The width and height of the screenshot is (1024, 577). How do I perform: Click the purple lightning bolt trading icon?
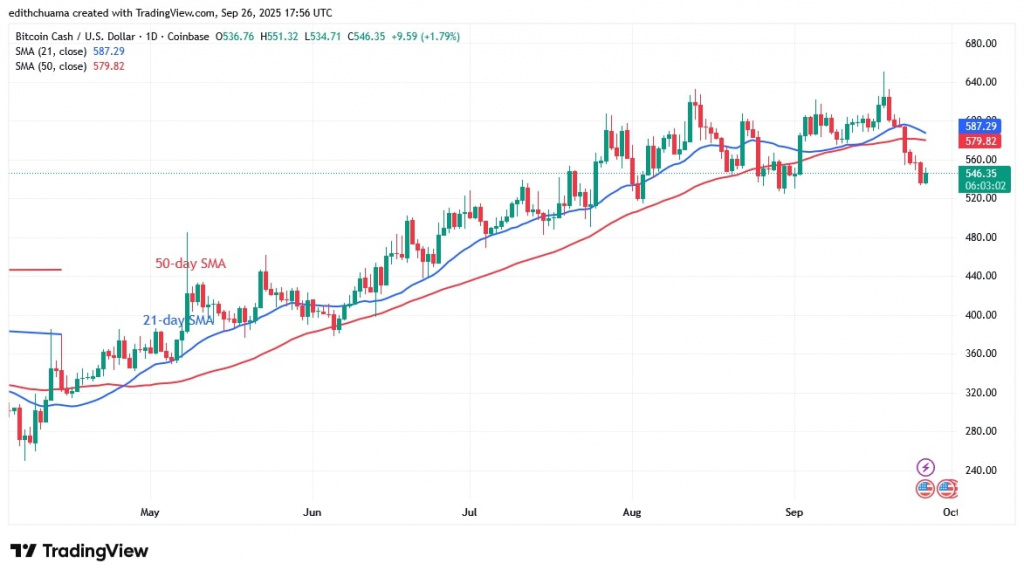tap(925, 467)
